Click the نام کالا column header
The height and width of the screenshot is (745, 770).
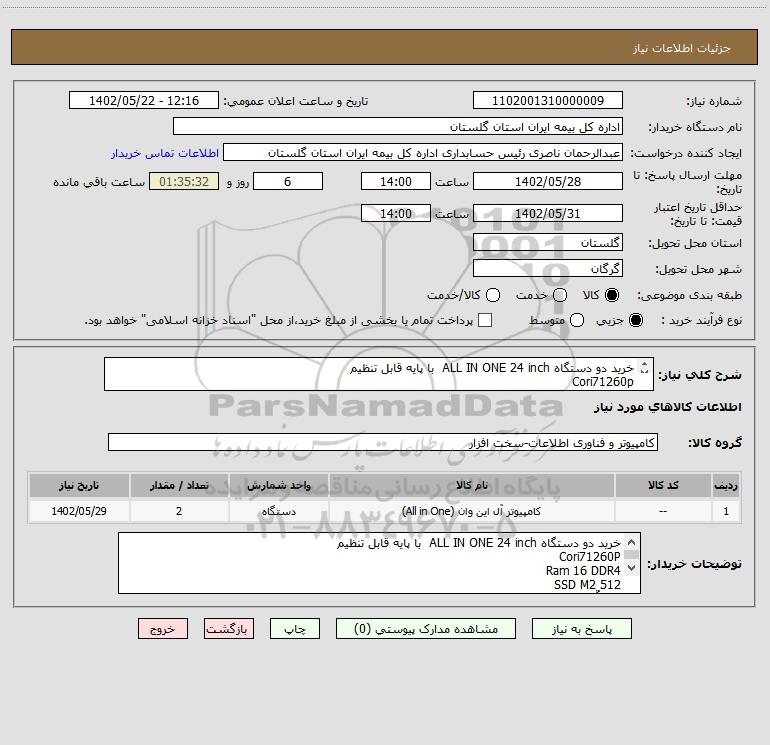pyautogui.click(x=472, y=485)
